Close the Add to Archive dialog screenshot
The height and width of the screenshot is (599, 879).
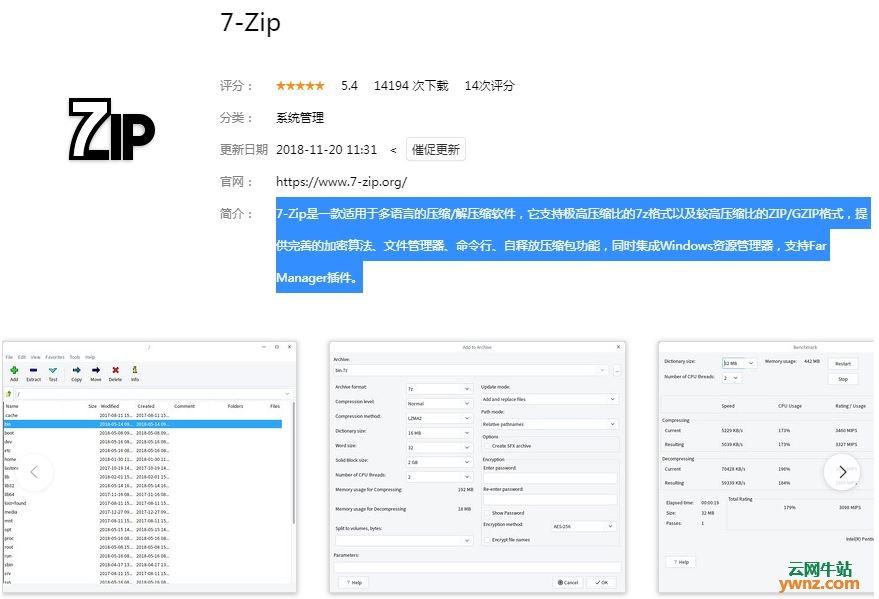[x=618, y=347]
